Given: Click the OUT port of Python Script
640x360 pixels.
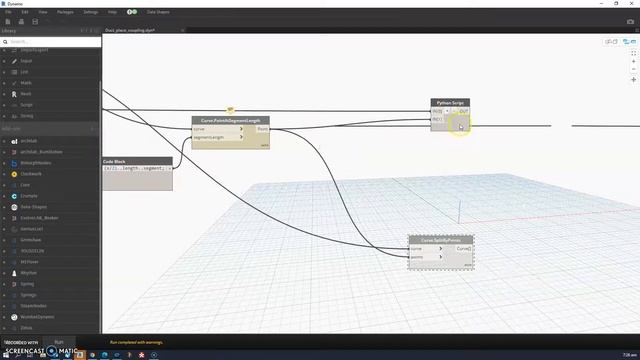Looking at the screenshot, I should [464, 111].
